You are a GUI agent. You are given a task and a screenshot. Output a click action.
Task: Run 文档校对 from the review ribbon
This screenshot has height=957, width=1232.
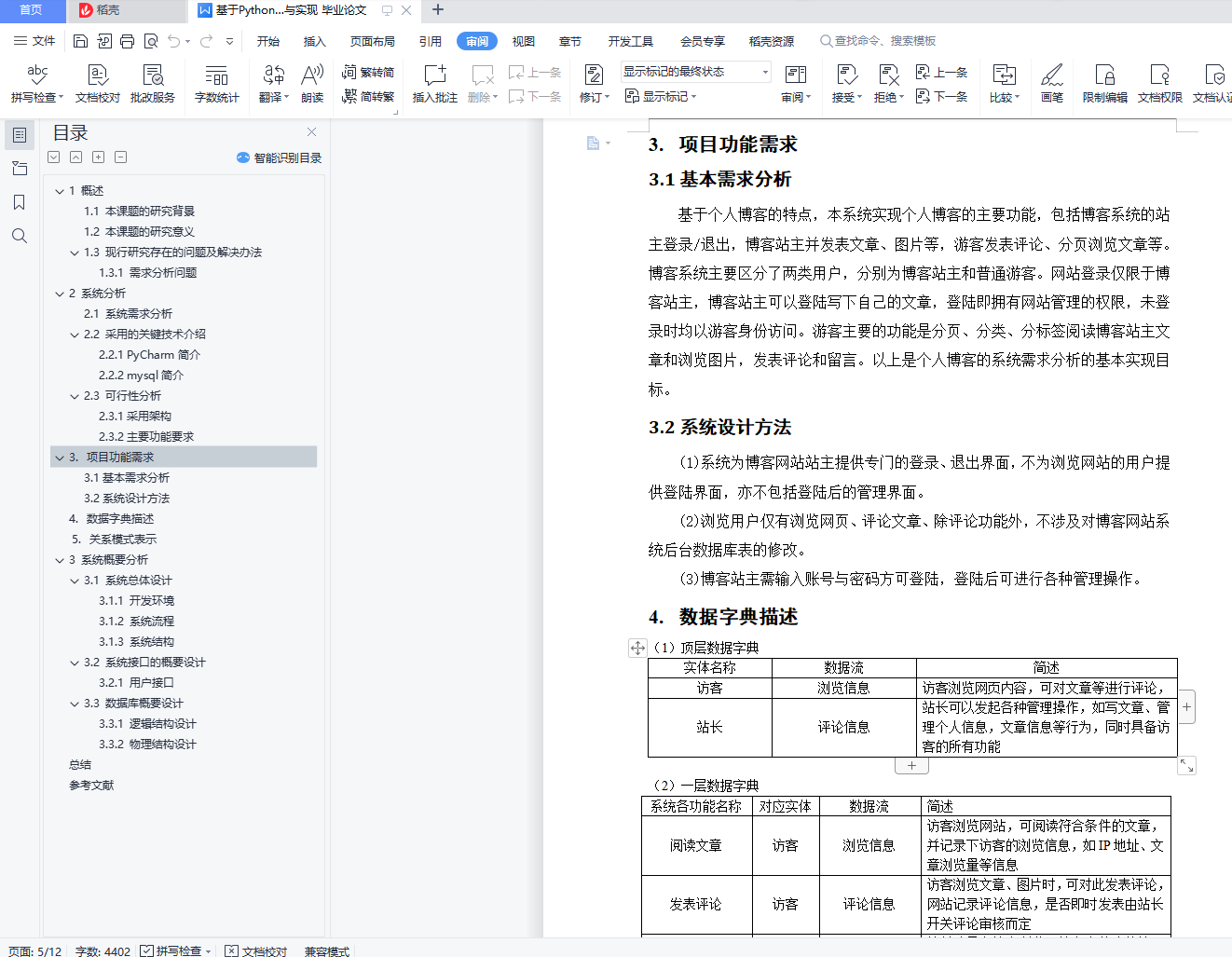coord(98,83)
